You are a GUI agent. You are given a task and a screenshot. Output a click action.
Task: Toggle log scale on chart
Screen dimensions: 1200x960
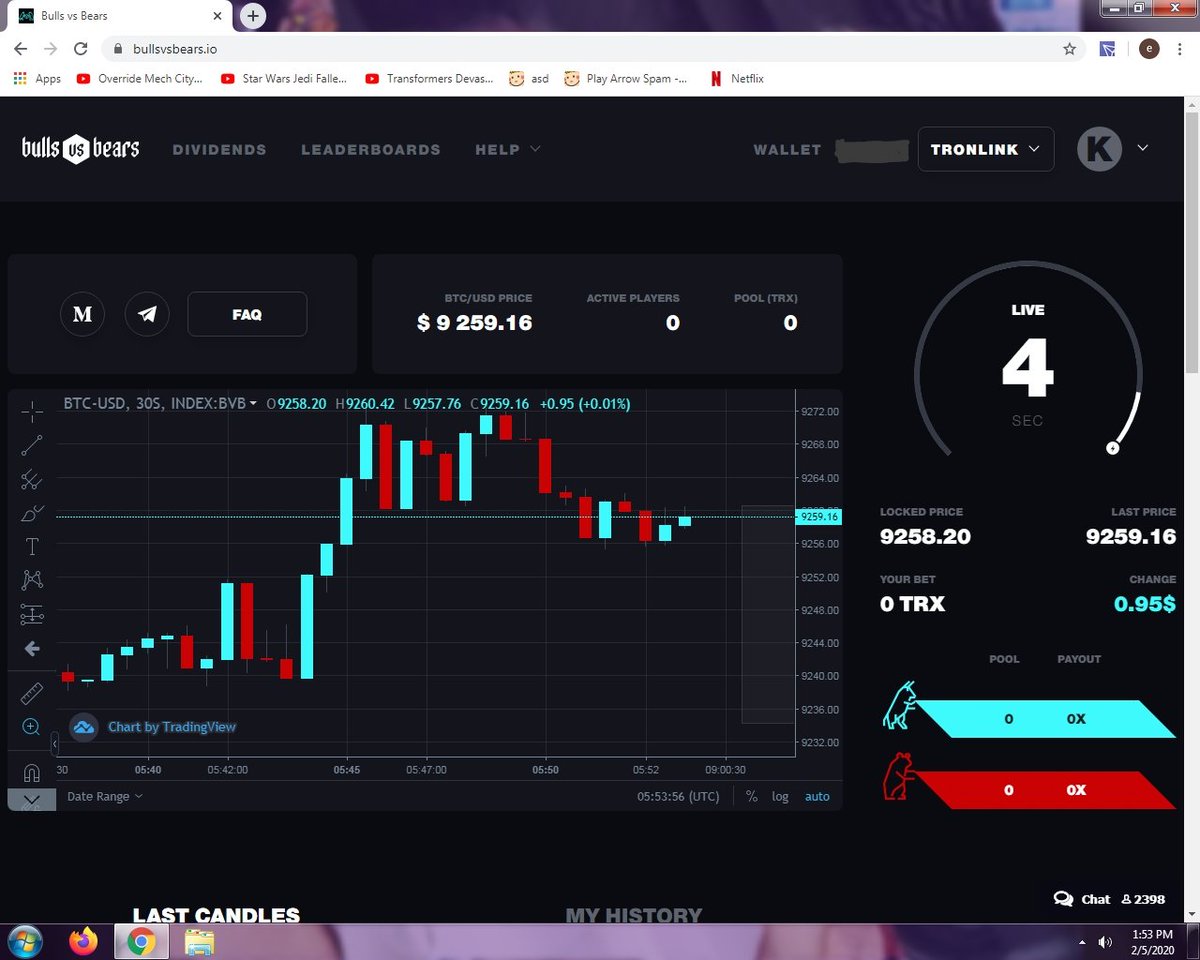pyautogui.click(x=780, y=796)
